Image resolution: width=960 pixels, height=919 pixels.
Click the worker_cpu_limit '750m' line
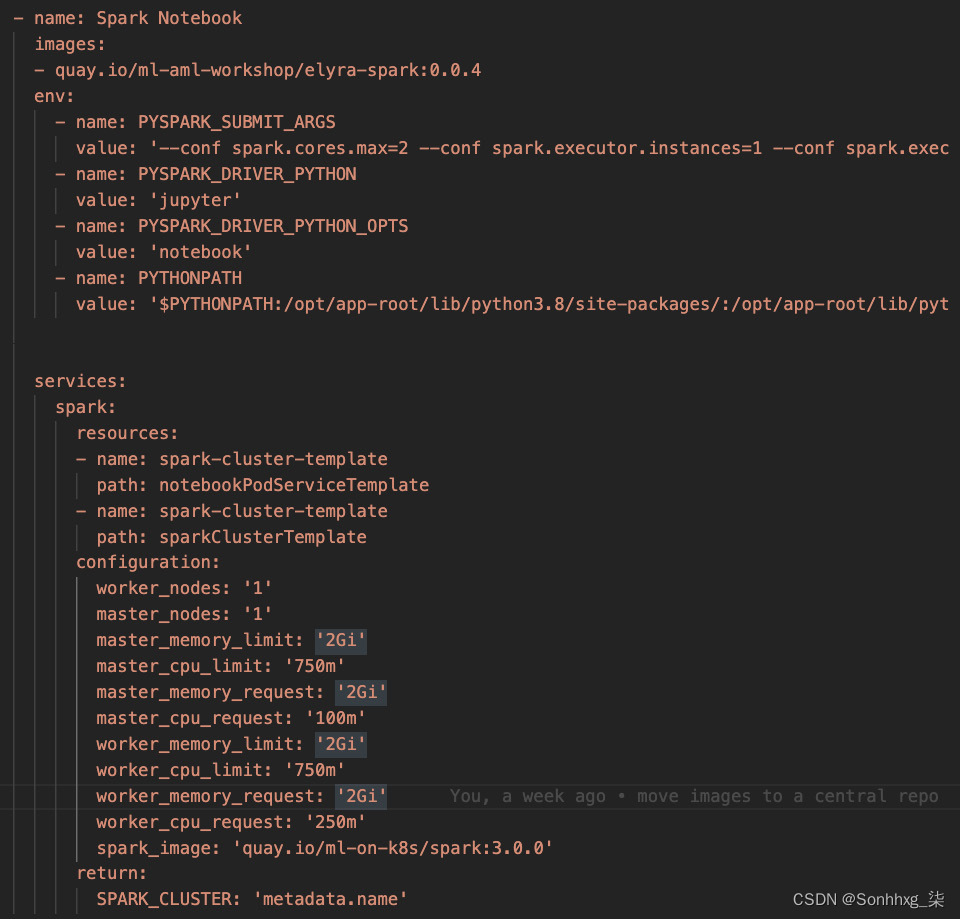pyautogui.click(x=220, y=770)
